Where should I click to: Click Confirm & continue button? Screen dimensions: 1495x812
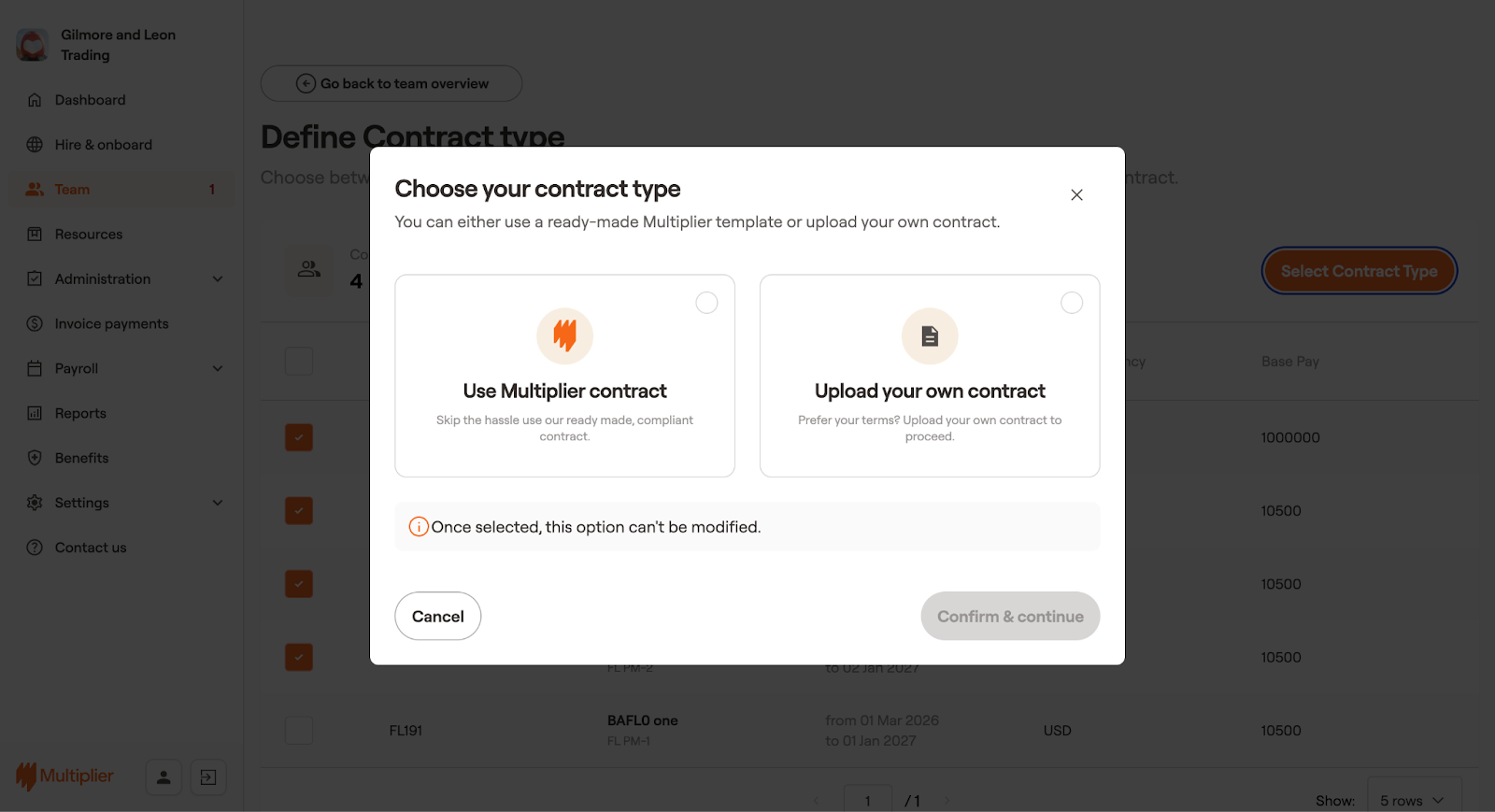(x=1010, y=617)
